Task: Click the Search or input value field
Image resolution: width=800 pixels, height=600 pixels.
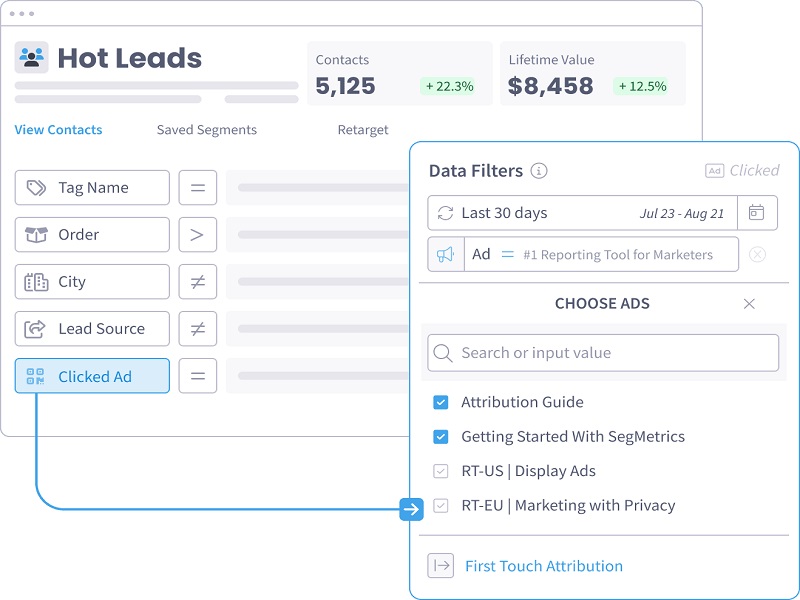Action: click(602, 353)
